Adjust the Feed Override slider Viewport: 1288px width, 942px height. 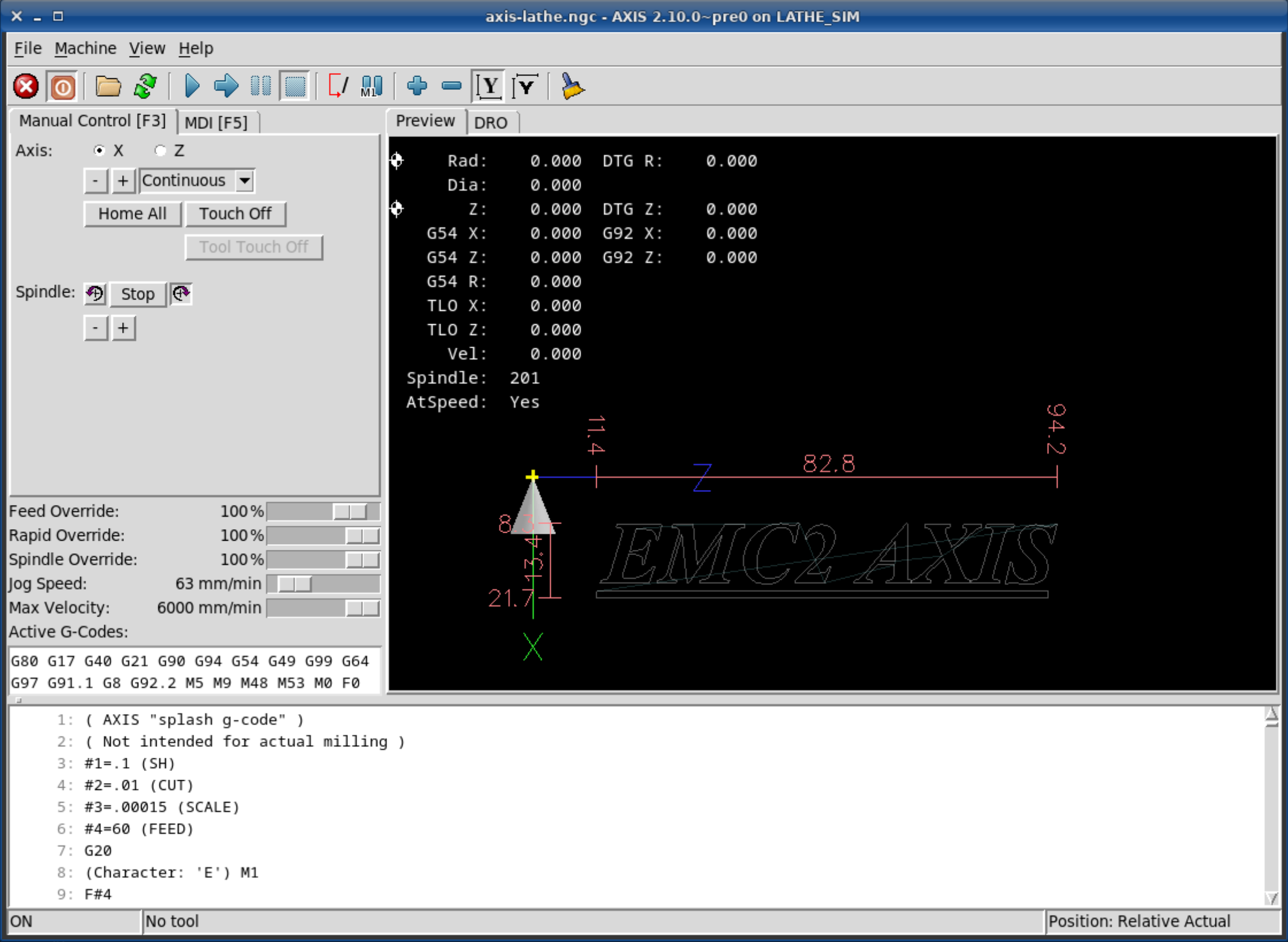coord(323,511)
